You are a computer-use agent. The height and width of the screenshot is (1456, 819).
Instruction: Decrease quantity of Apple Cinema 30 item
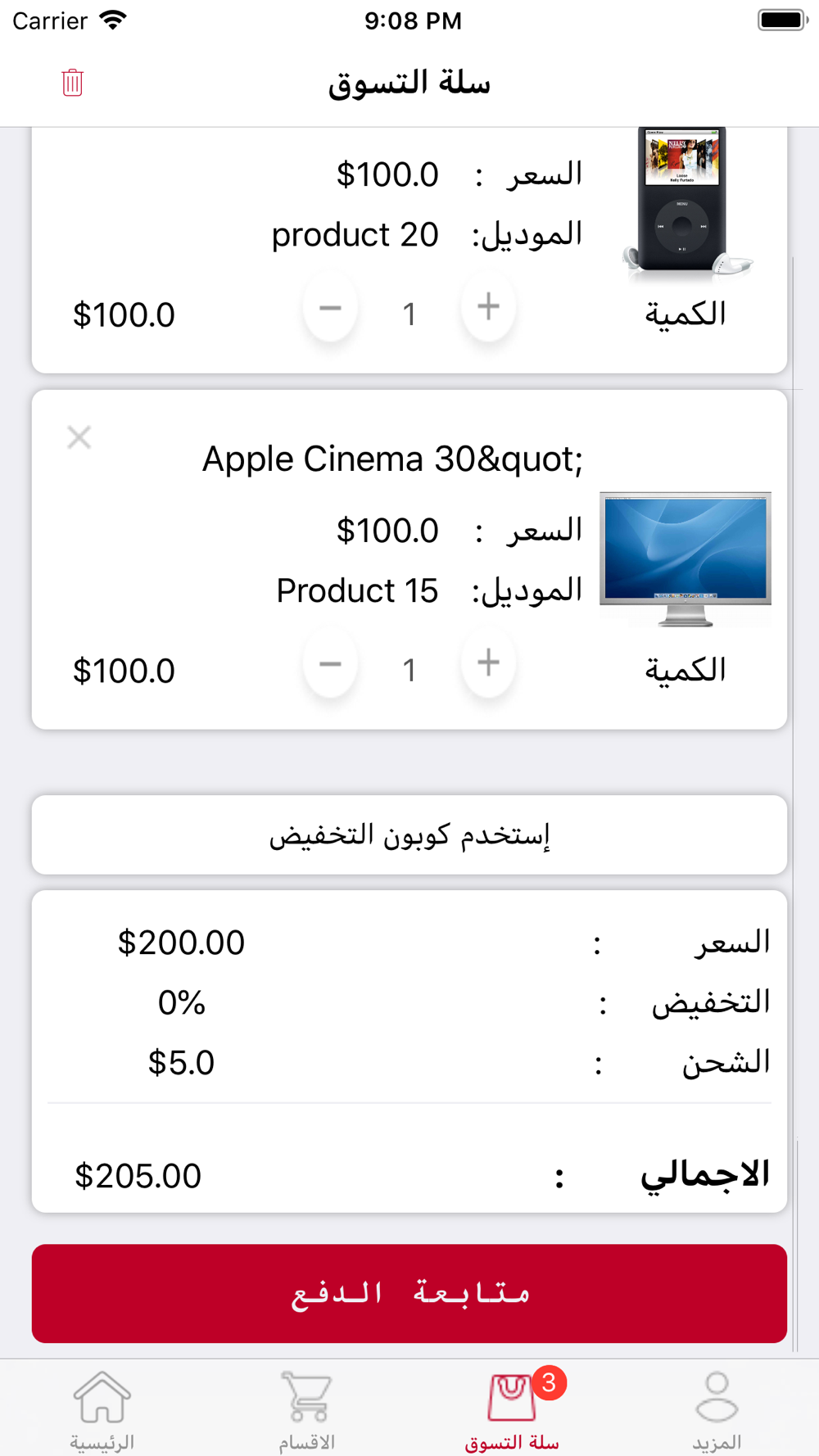tap(330, 664)
